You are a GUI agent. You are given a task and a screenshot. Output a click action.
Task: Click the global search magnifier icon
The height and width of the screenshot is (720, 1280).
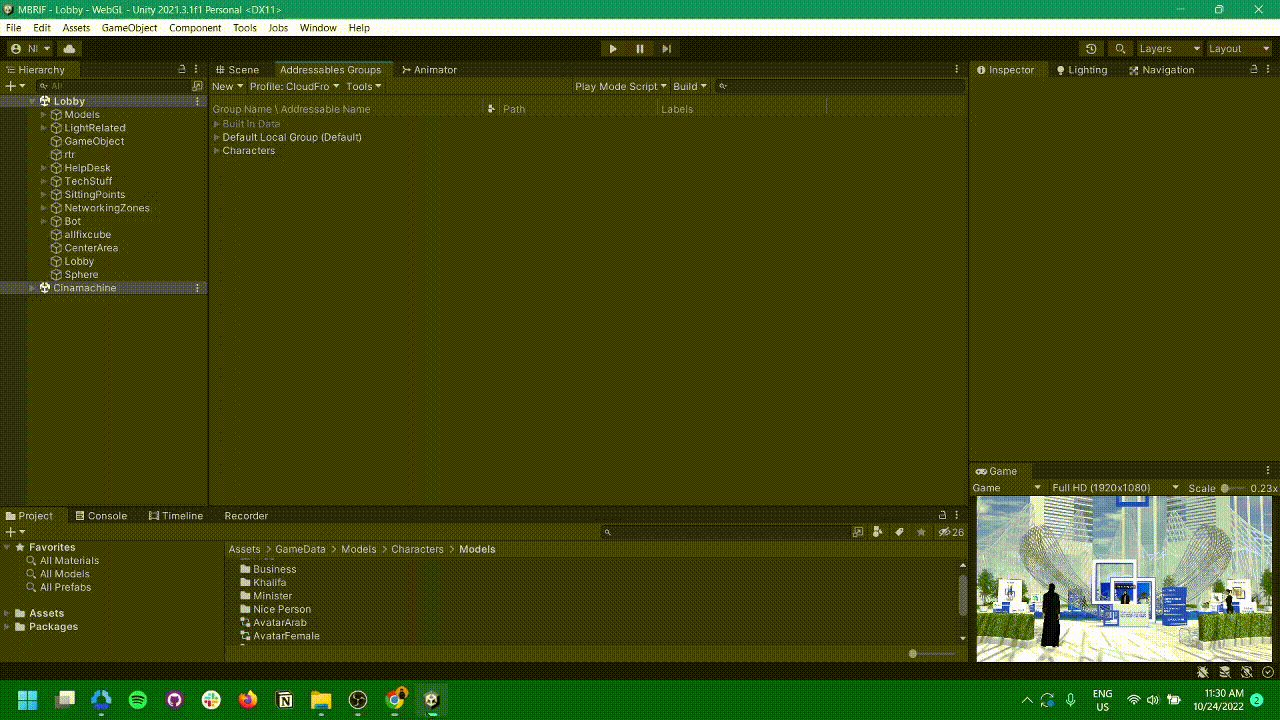pyautogui.click(x=1120, y=49)
